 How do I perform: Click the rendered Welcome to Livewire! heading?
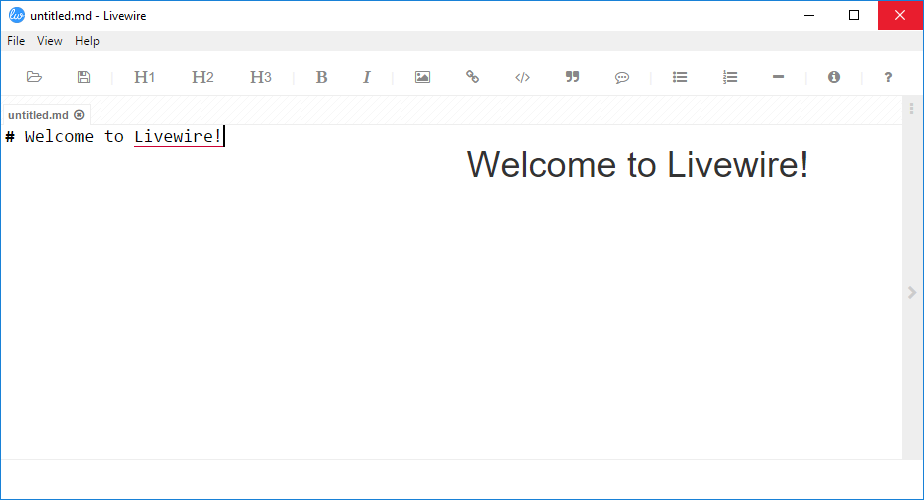click(637, 164)
